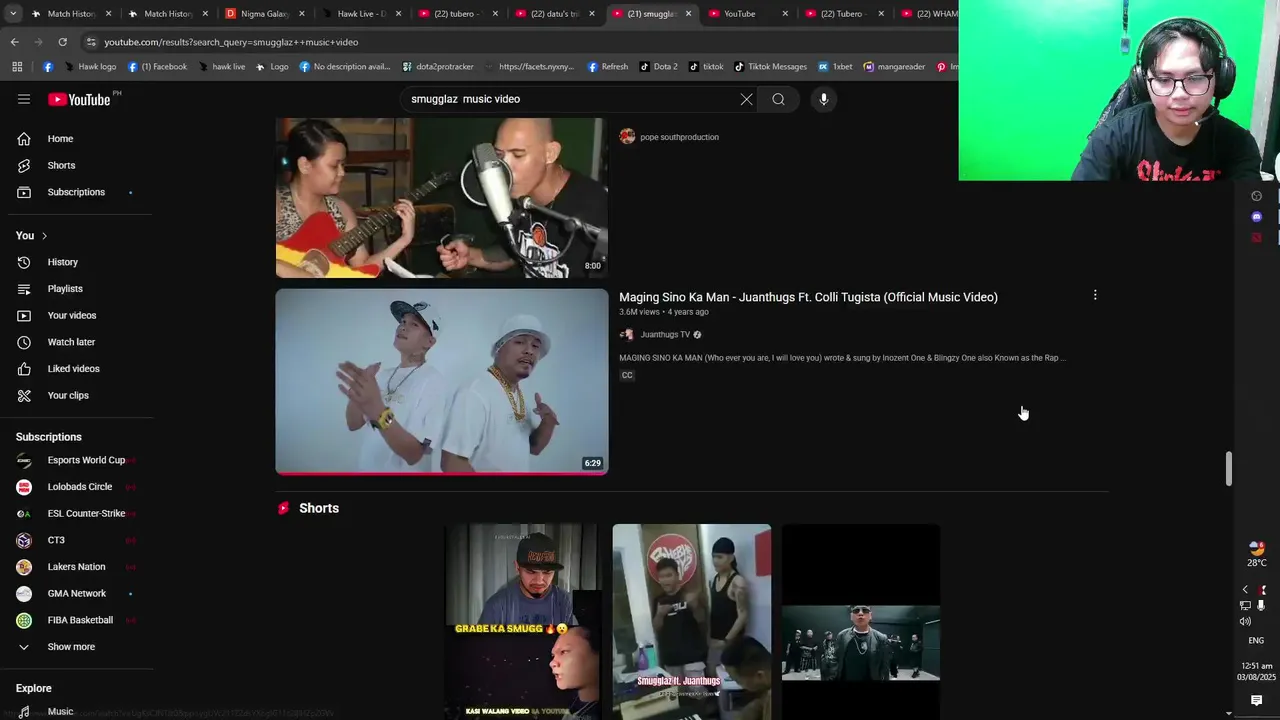Open the GRABE KA SMUGG short

click(x=522, y=621)
